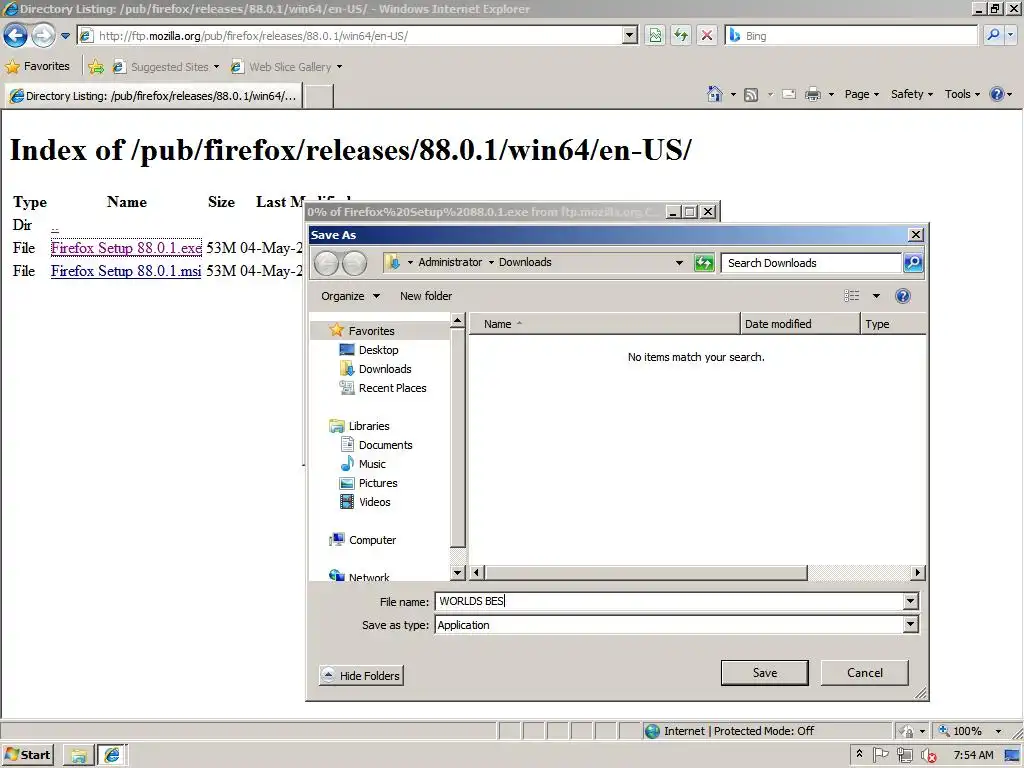Select Pictures library in navigation pane
This screenshot has width=1024, height=768.
click(369, 483)
